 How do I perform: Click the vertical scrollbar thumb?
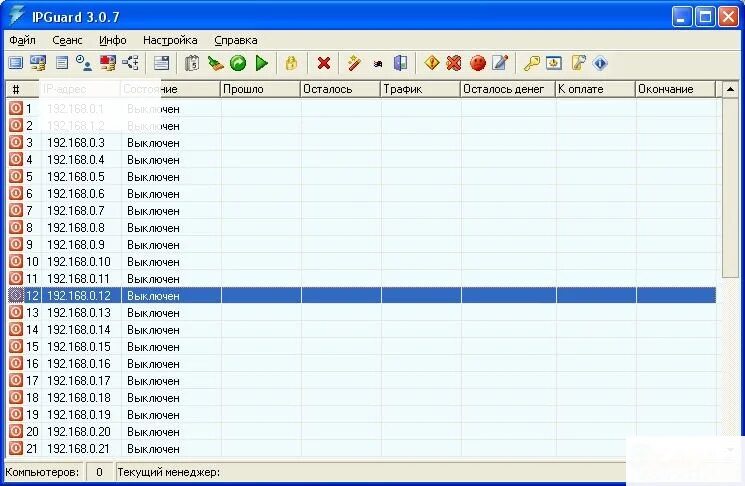730,188
